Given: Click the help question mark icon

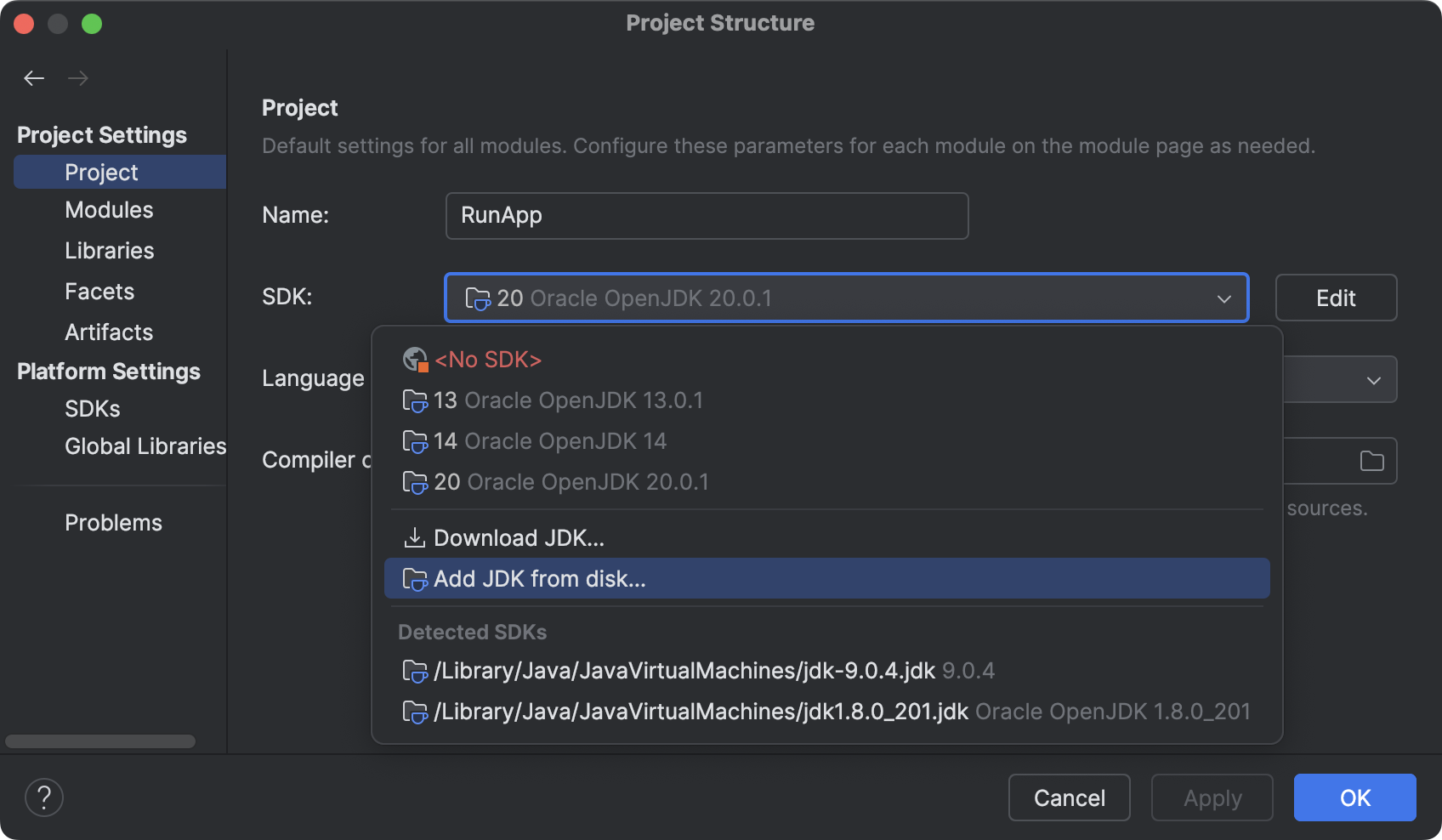Looking at the screenshot, I should [44, 797].
